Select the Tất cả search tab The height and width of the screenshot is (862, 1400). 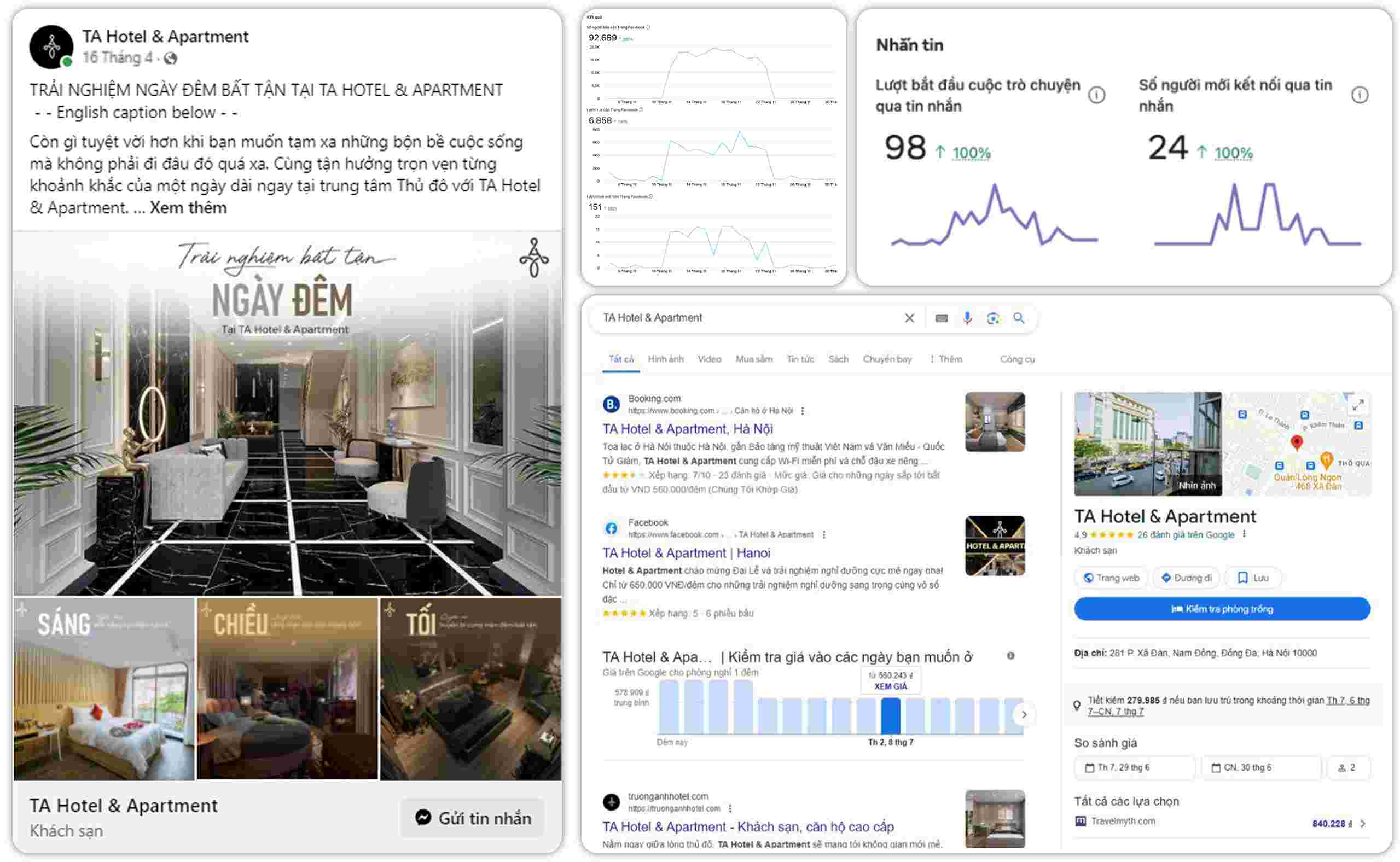620,359
